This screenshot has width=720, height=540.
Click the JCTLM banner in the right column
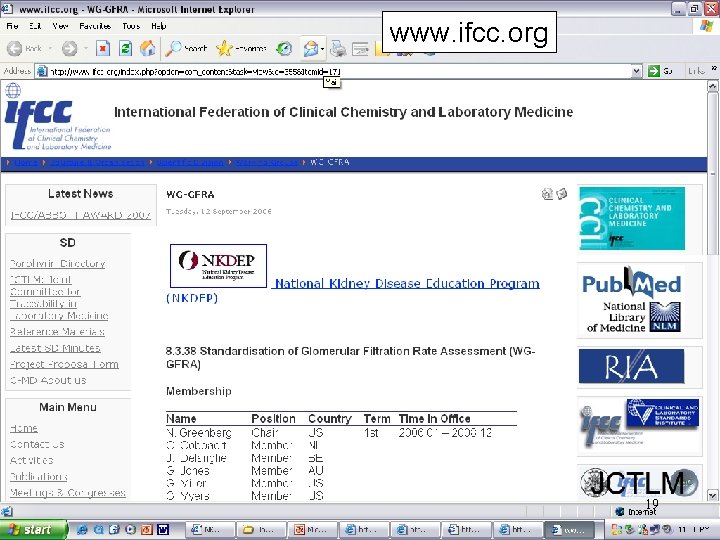tap(640, 483)
